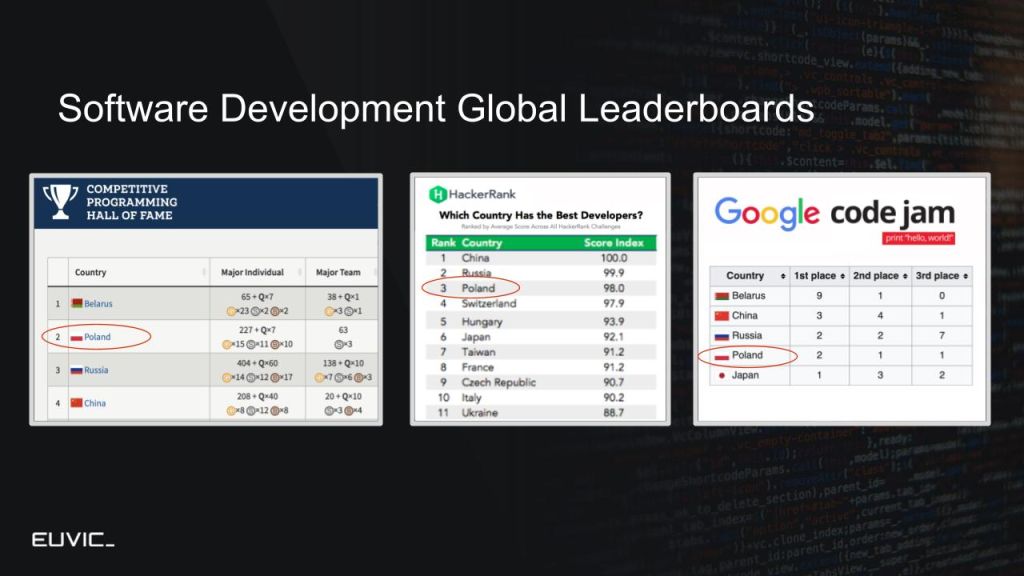Click the trophy icon in Hall of Fame header
Viewport: 1024px width, 576px height.
pyautogui.click(x=60, y=201)
